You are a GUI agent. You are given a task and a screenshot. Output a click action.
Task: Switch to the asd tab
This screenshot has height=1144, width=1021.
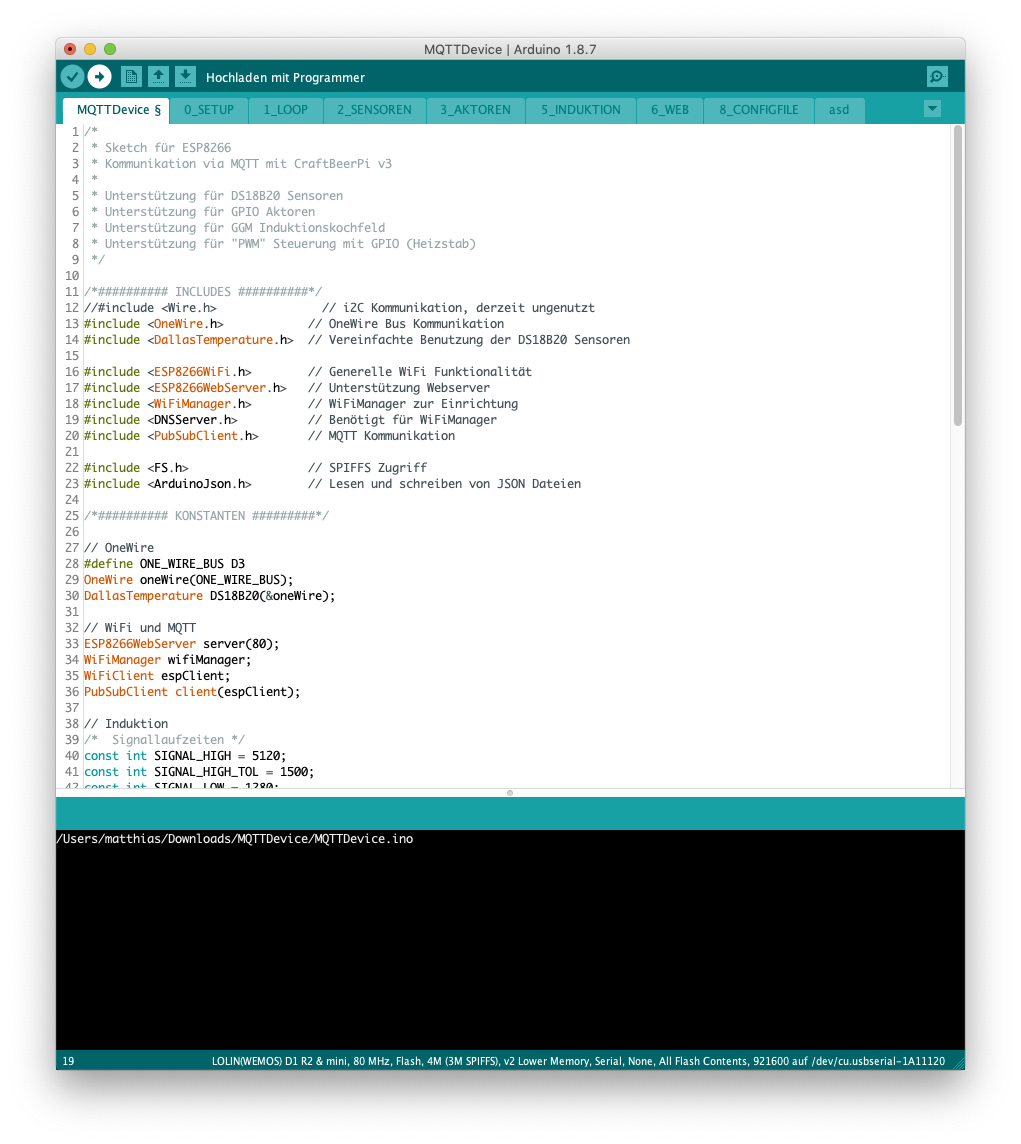pos(839,110)
